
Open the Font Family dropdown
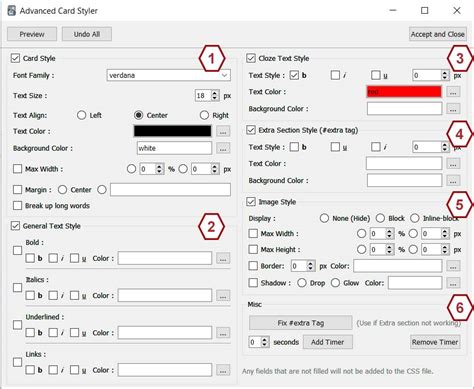(169, 75)
